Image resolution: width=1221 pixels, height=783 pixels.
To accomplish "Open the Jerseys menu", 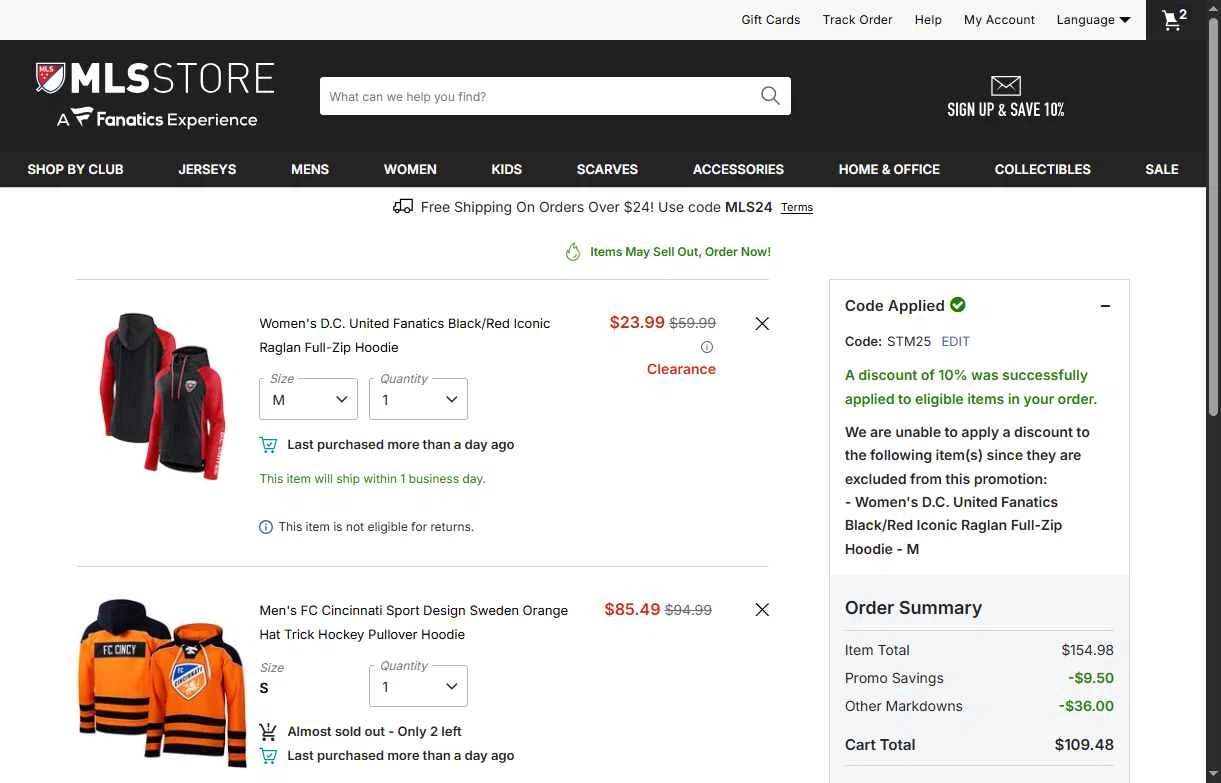I will tap(207, 169).
